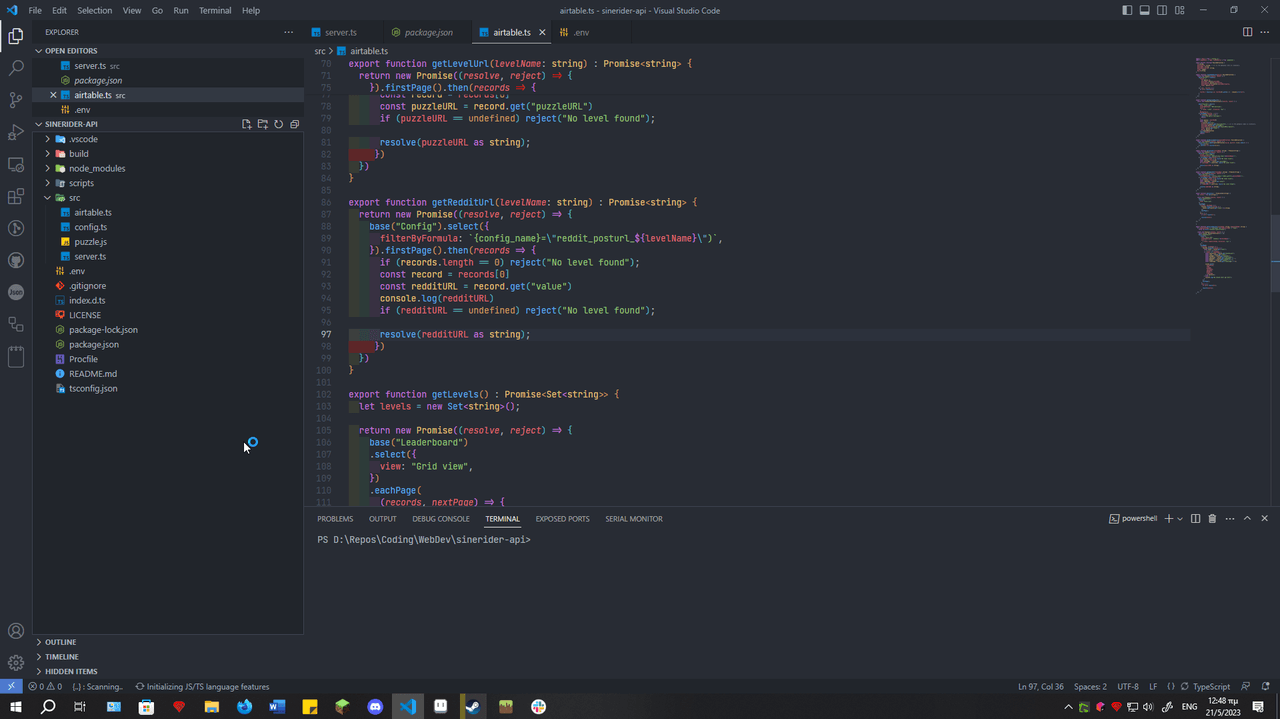Click the errors and warnings status indicator
Image resolution: width=1280 pixels, height=719 pixels.
coord(45,687)
